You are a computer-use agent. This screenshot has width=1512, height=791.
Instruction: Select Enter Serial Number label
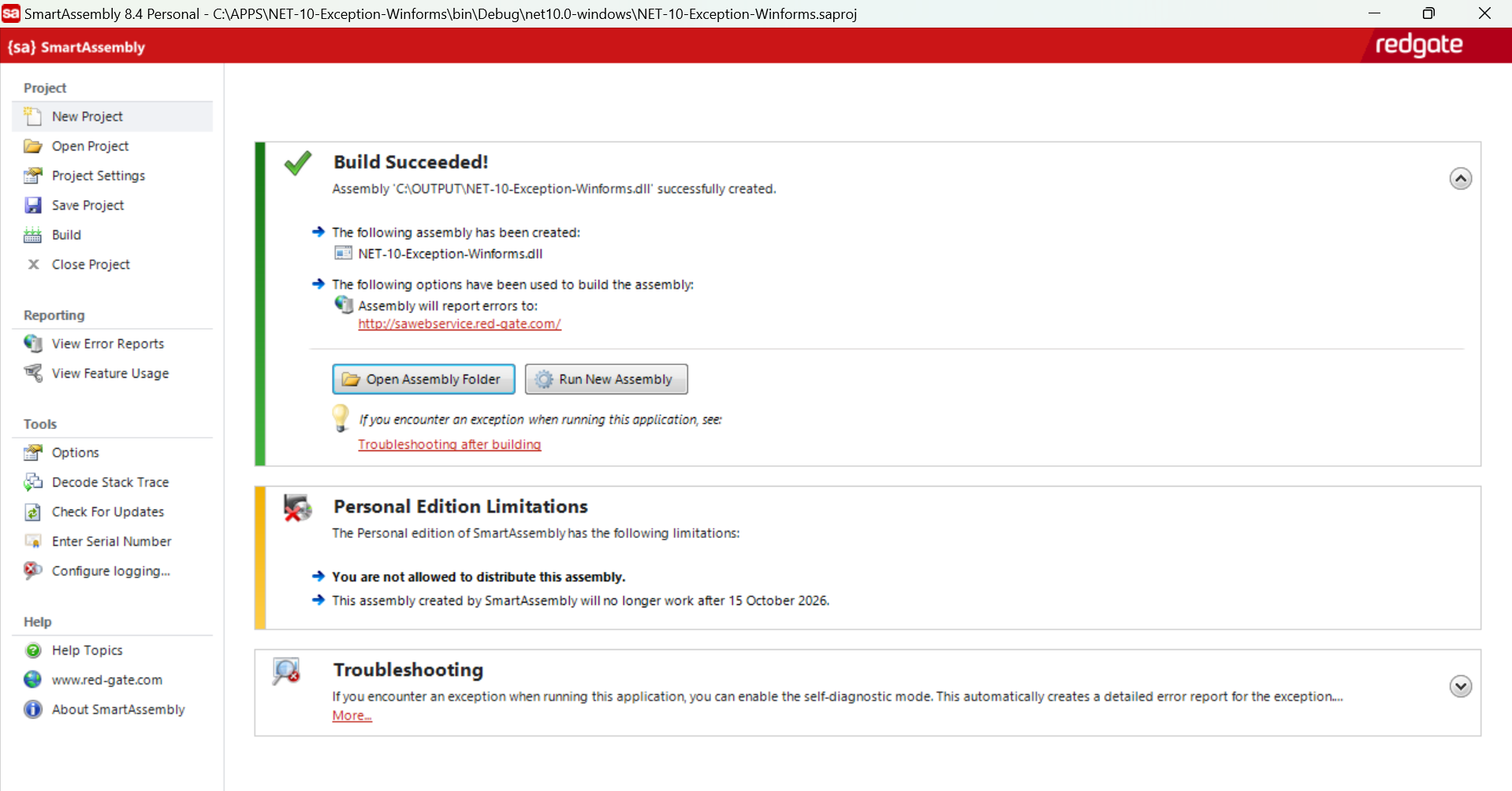111,542
